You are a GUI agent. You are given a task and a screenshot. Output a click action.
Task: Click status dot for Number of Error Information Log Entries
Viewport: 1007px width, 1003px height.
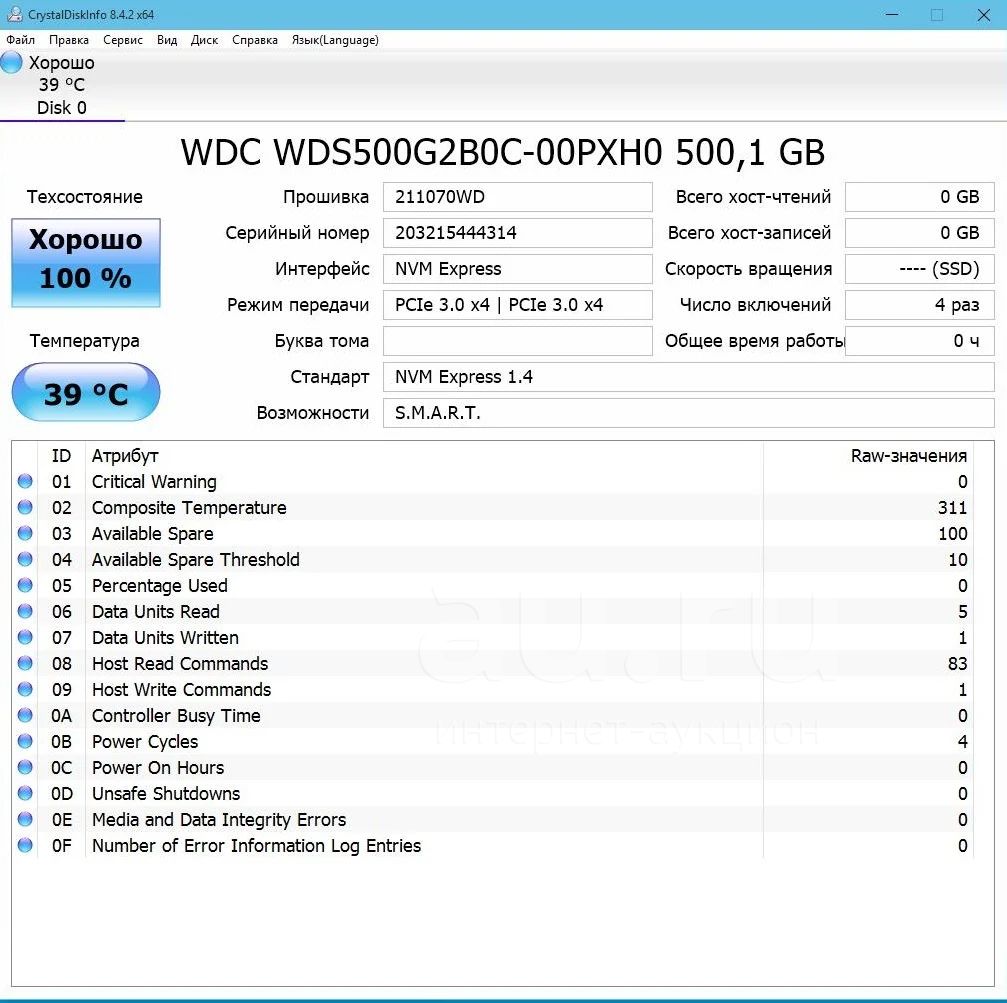[25, 845]
